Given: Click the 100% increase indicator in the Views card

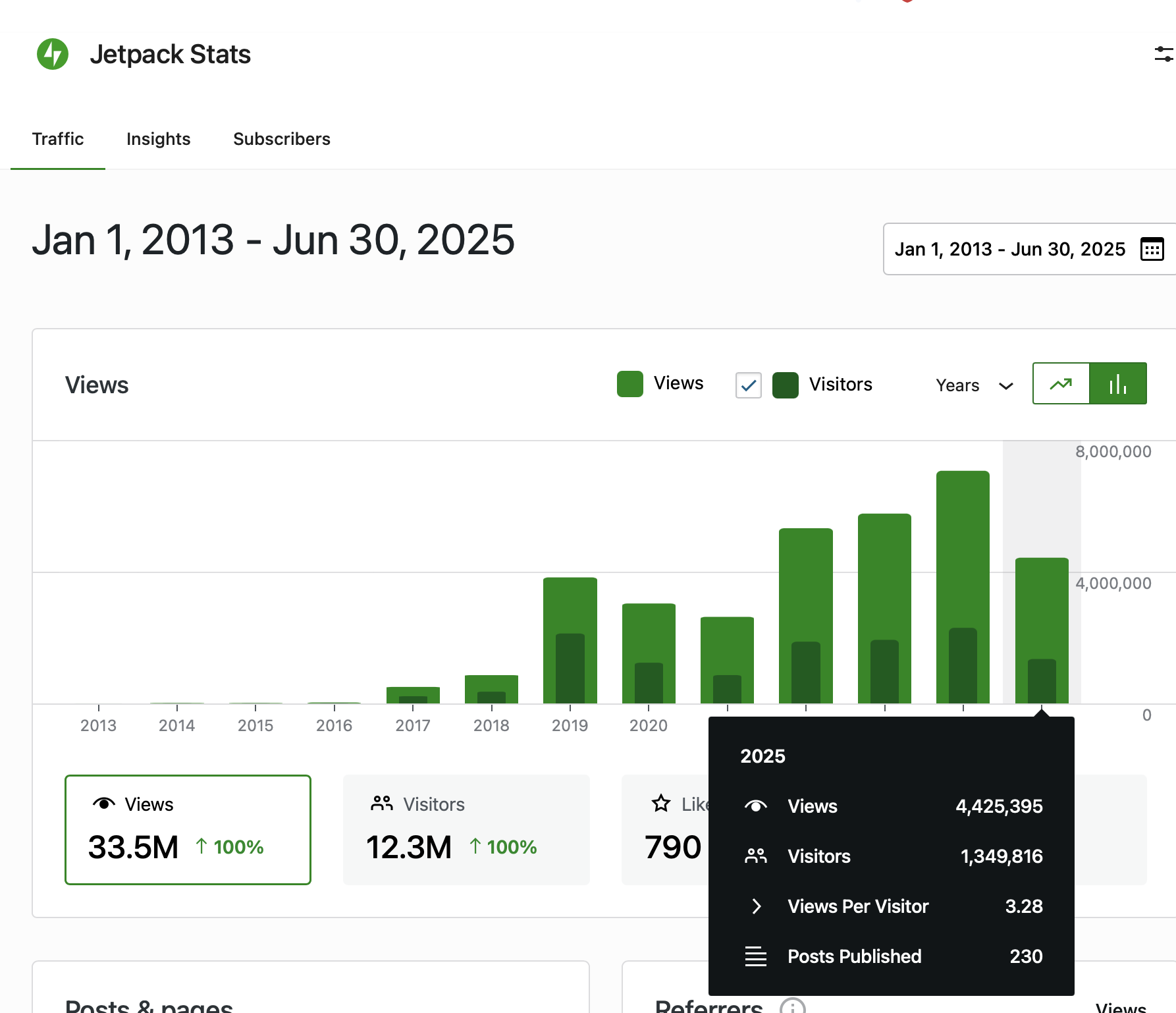Looking at the screenshot, I should pyautogui.click(x=229, y=847).
